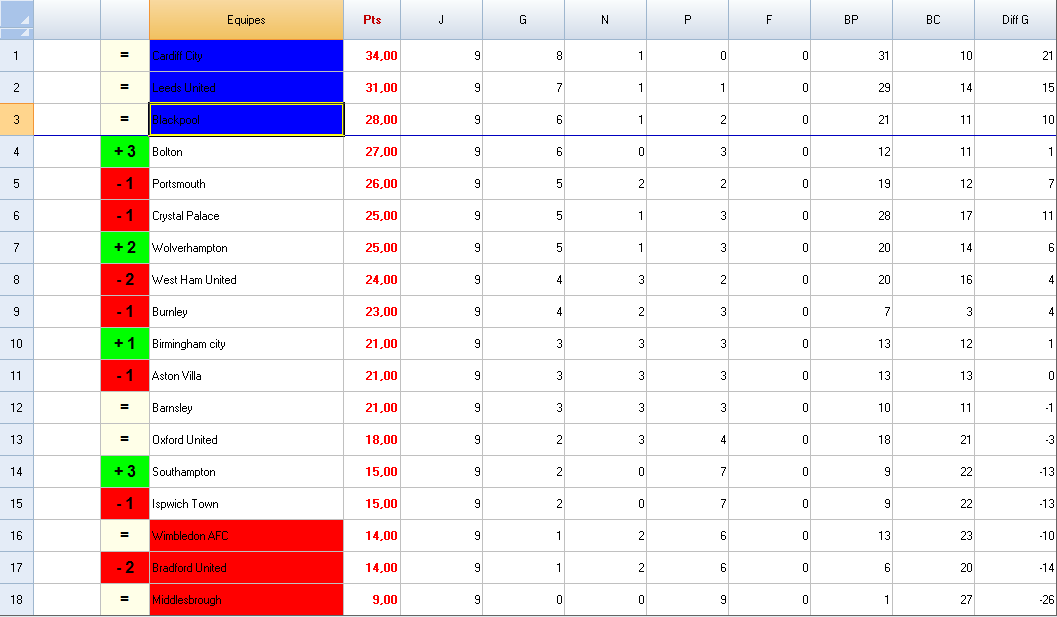Click the BC column header

click(x=933, y=20)
